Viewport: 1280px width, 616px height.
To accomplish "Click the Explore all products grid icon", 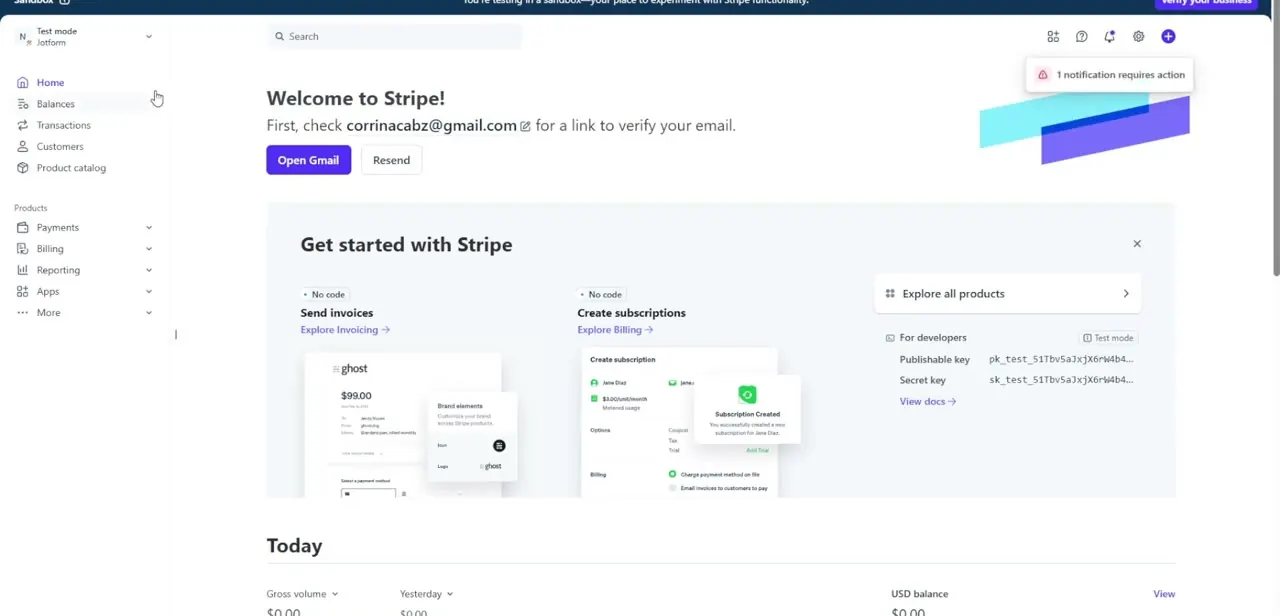I will click(x=890, y=294).
